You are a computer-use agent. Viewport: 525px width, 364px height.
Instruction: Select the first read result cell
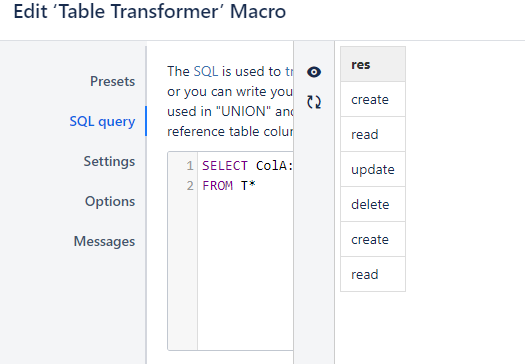pos(373,134)
